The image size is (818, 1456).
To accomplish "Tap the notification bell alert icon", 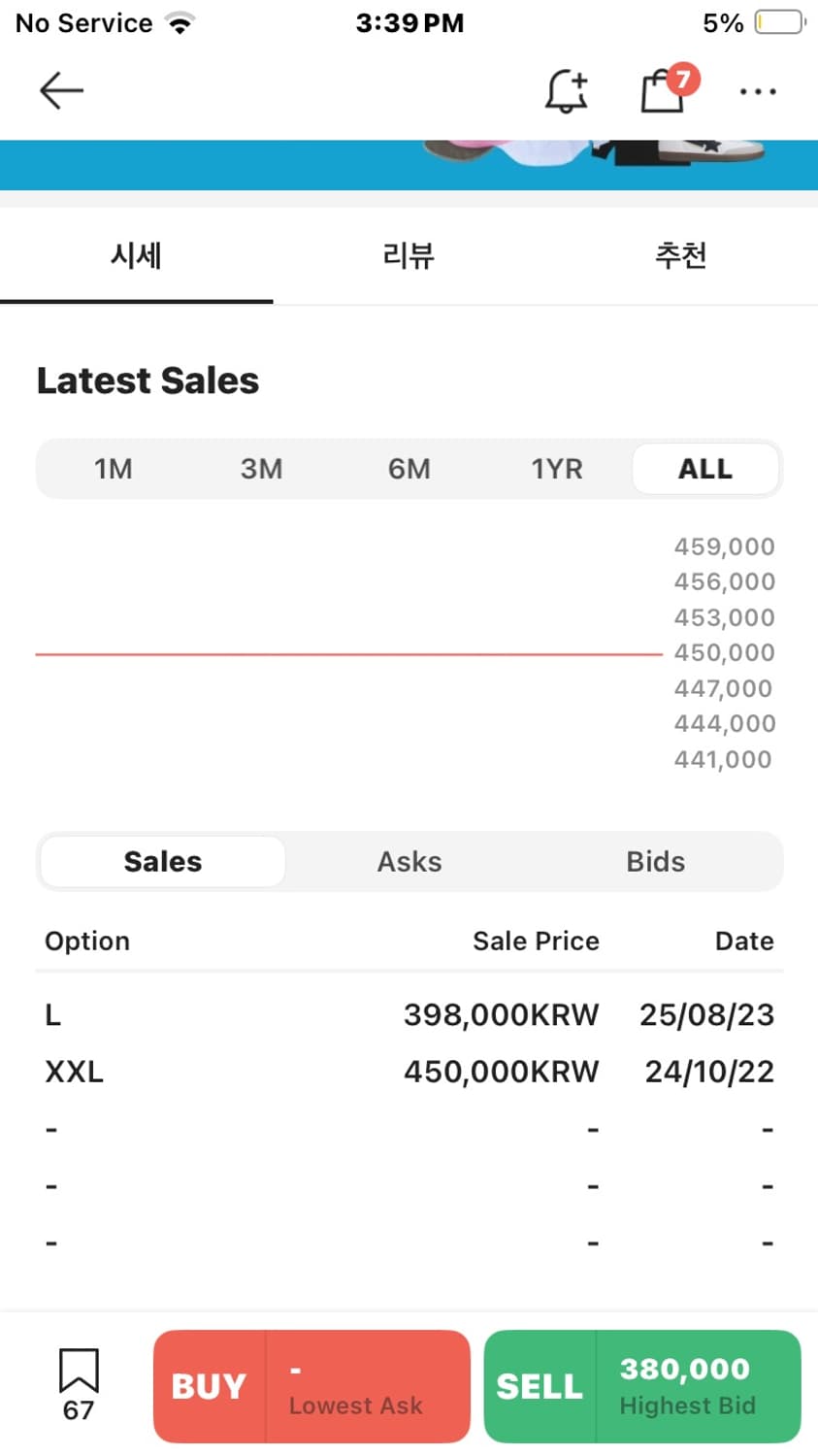I will click(x=566, y=91).
